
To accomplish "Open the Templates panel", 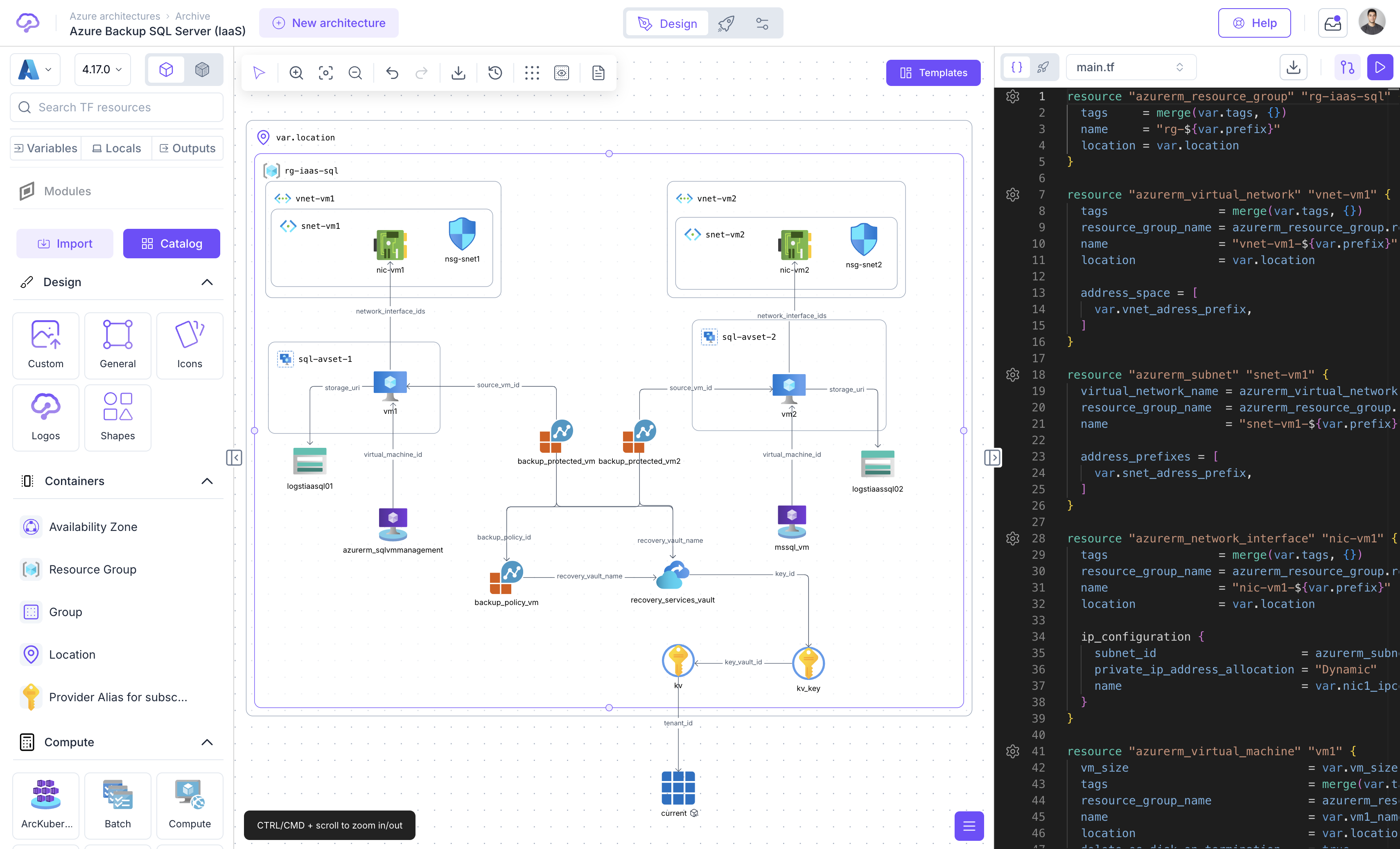I will tap(933, 73).
